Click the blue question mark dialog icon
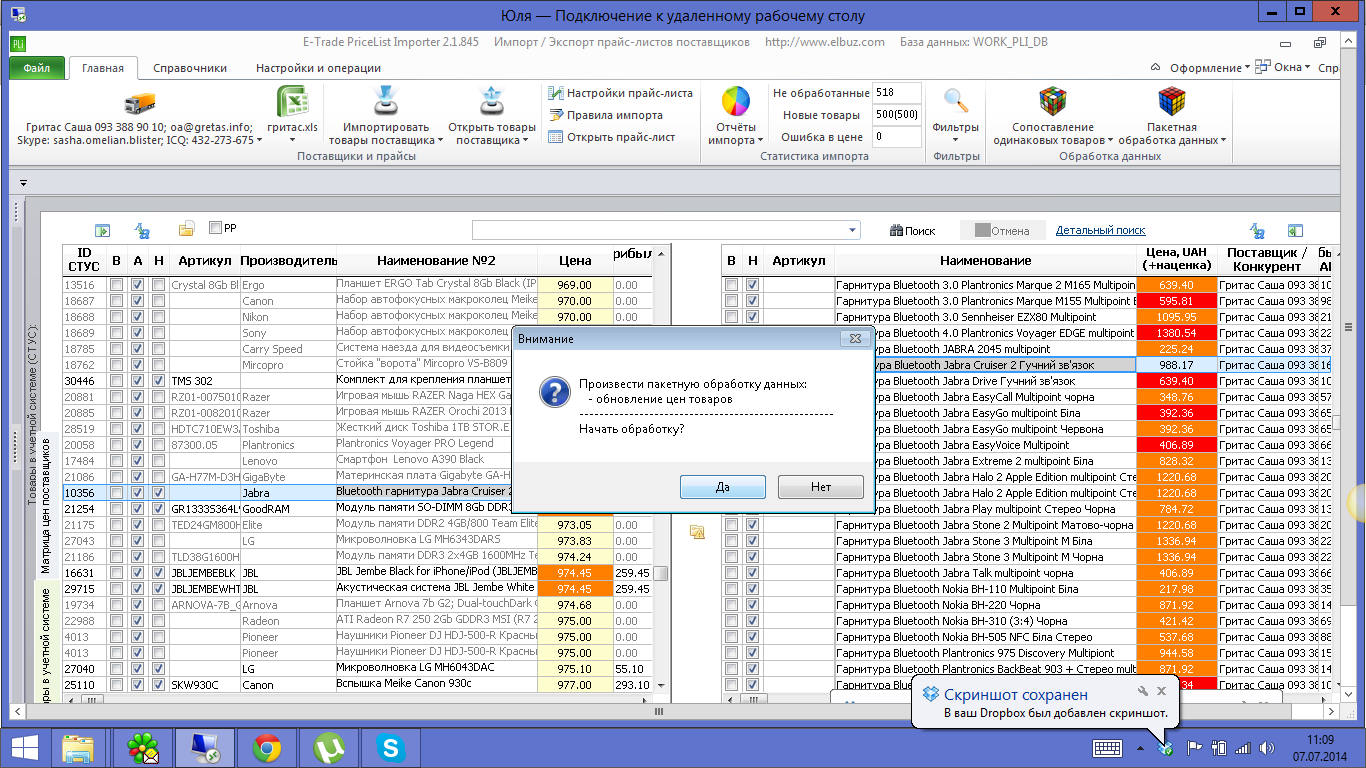This screenshot has height=768, width=1366. point(554,391)
